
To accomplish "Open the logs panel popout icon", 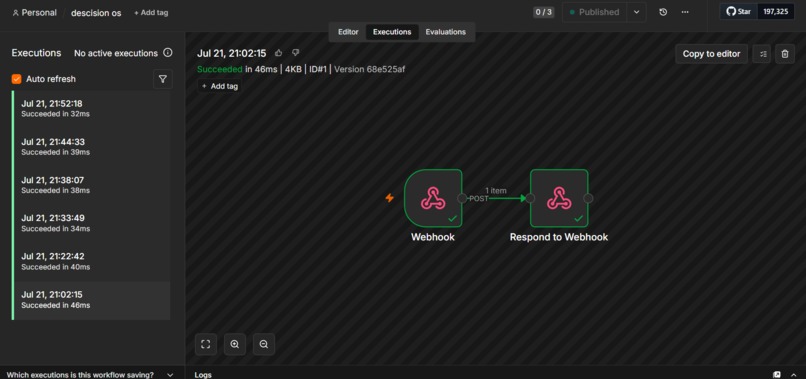I will point(777,374).
